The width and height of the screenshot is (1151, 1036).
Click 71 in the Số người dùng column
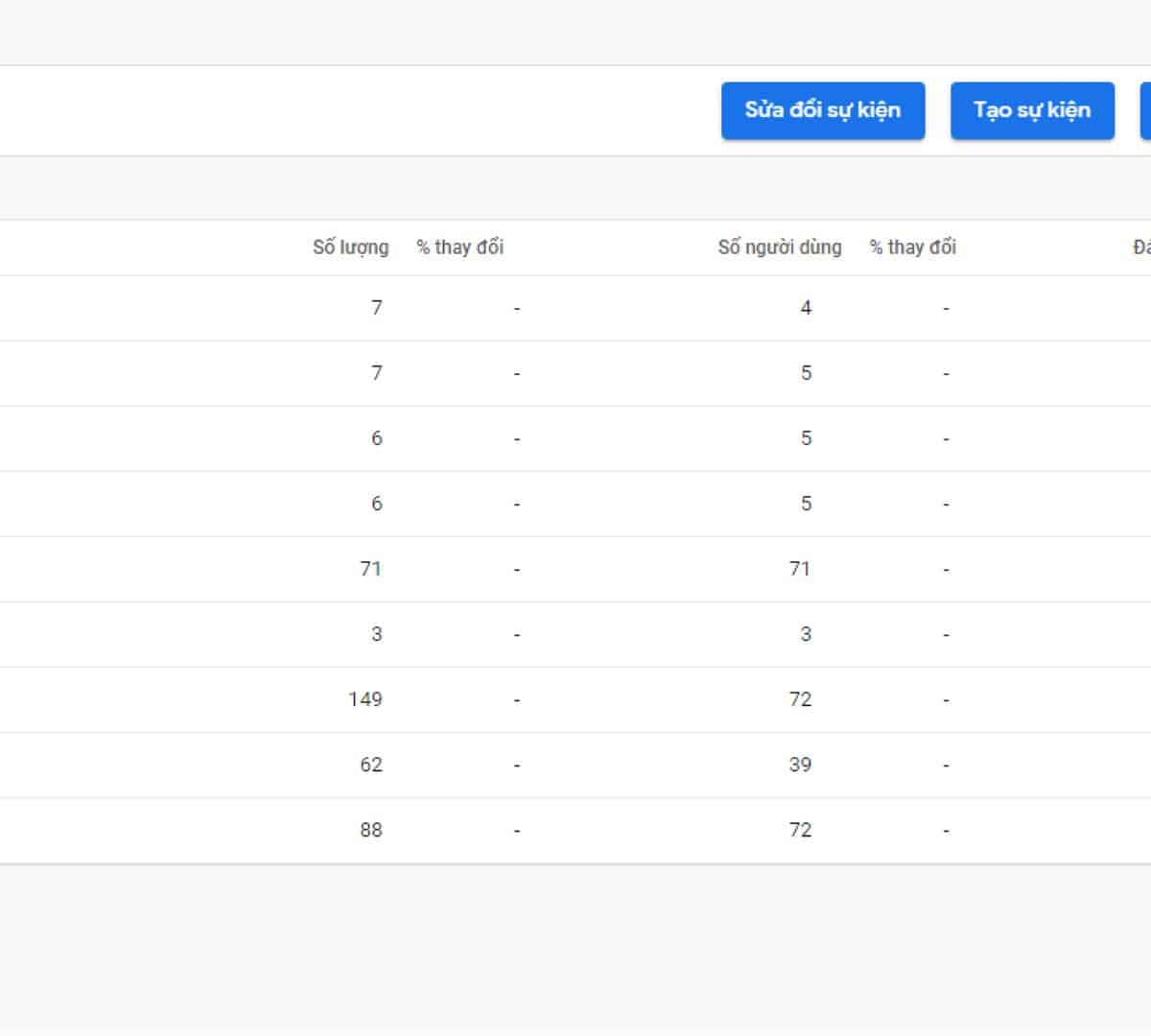click(x=800, y=569)
